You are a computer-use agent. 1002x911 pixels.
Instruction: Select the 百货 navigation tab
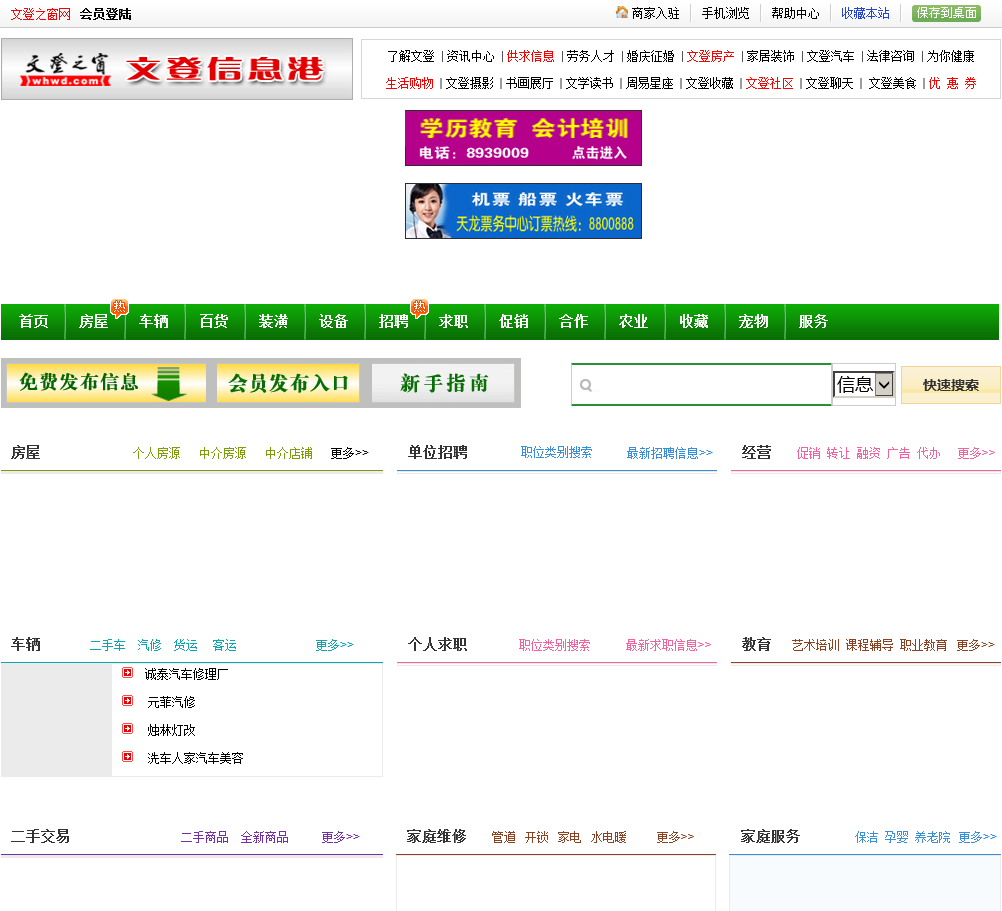click(213, 321)
